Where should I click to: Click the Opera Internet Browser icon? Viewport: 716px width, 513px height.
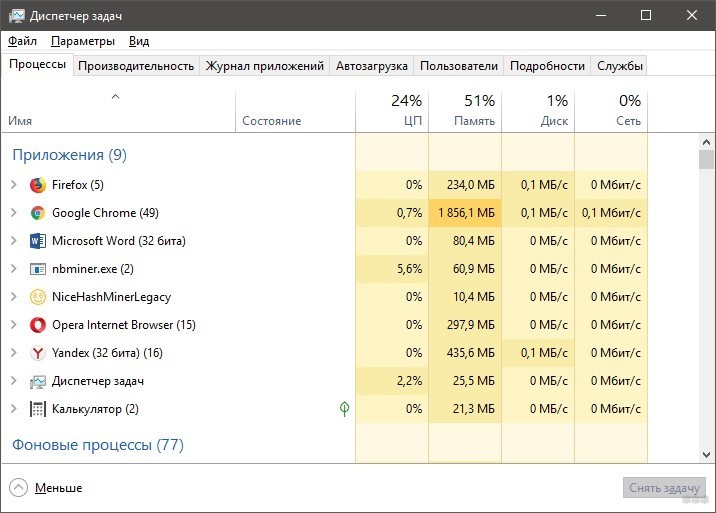pyautogui.click(x=38, y=325)
